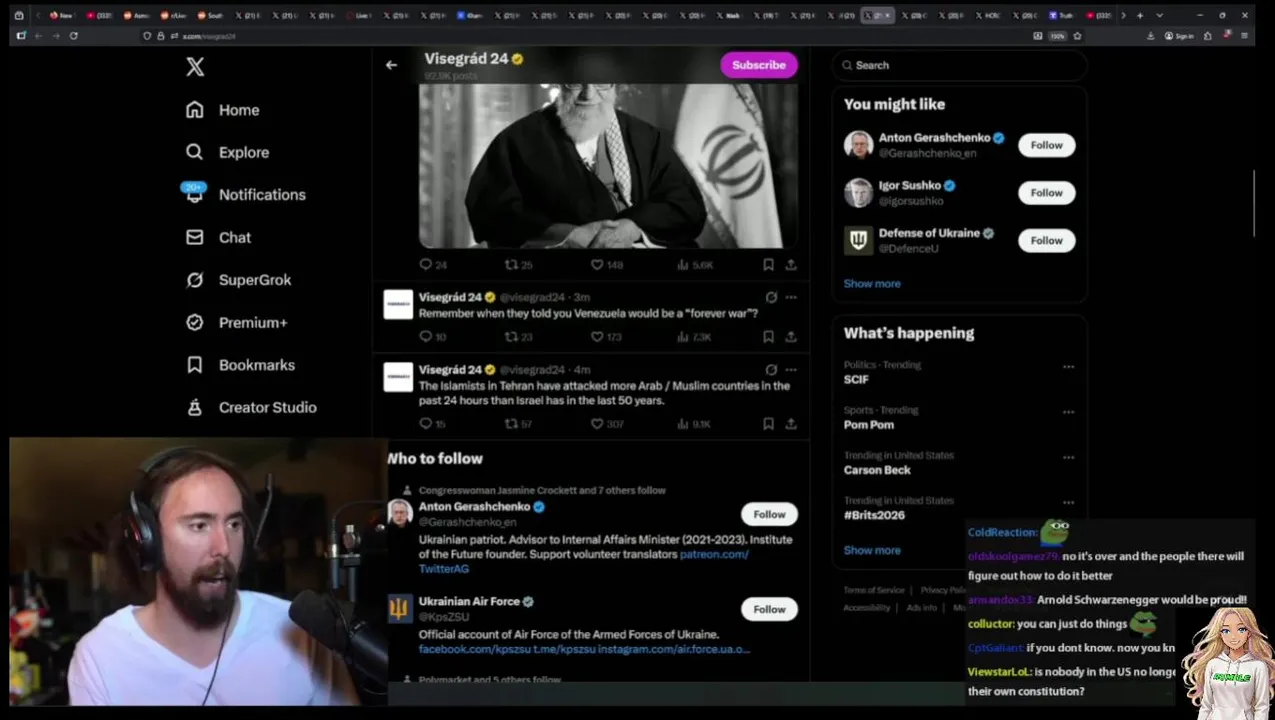Open more options on the Tehran post
The width and height of the screenshot is (1275, 720).
(791, 369)
